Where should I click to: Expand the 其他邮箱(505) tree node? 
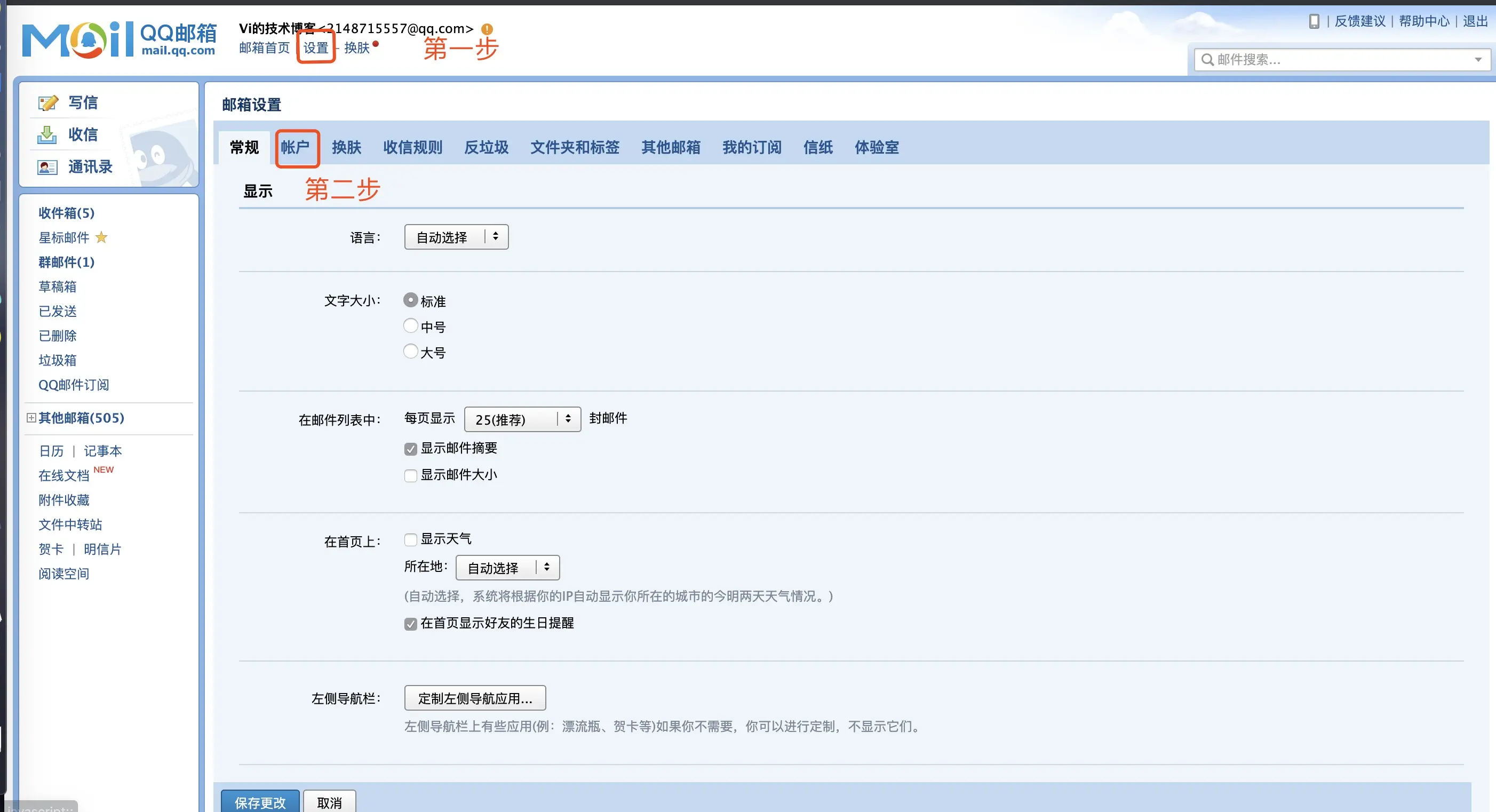tap(31, 418)
